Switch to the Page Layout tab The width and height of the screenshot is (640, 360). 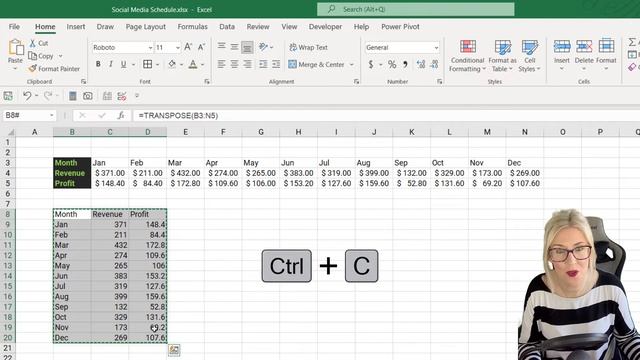[146, 27]
